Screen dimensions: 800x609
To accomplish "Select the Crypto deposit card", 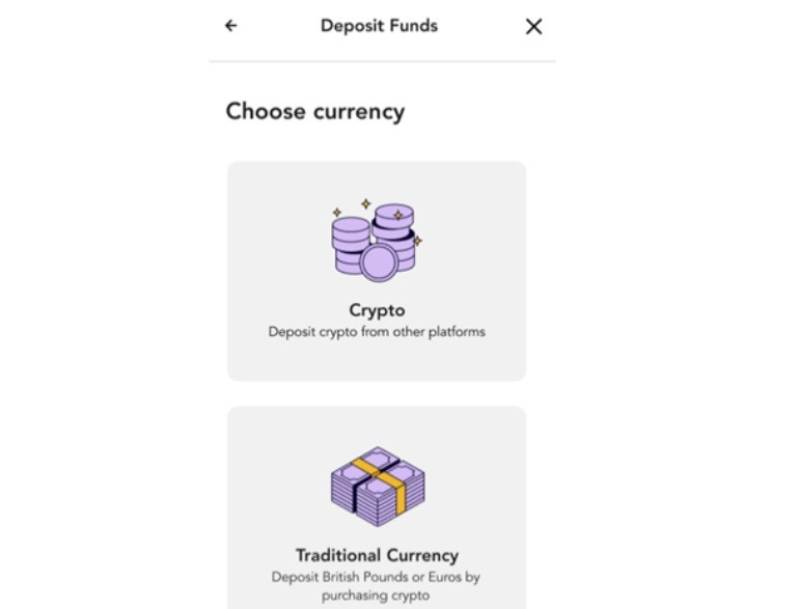I will click(x=377, y=271).
